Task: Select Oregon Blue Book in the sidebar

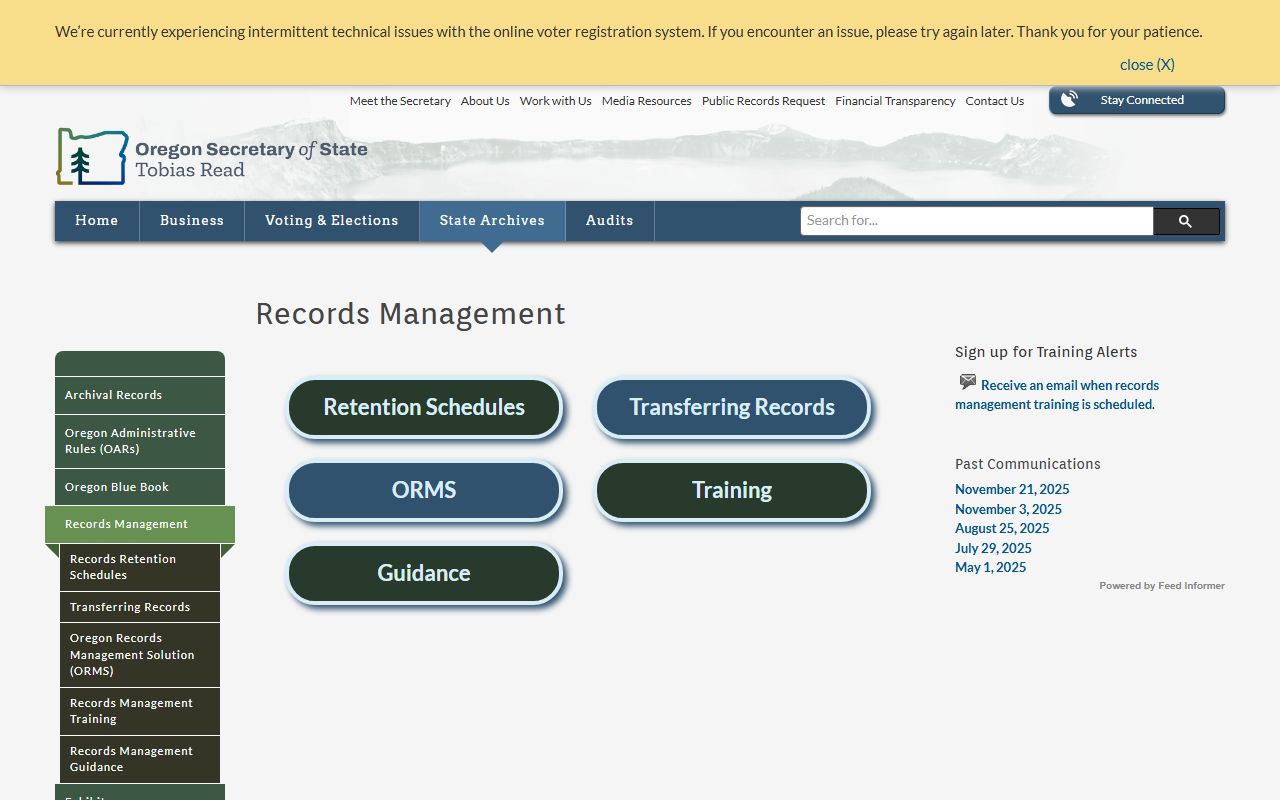Action: (x=140, y=487)
